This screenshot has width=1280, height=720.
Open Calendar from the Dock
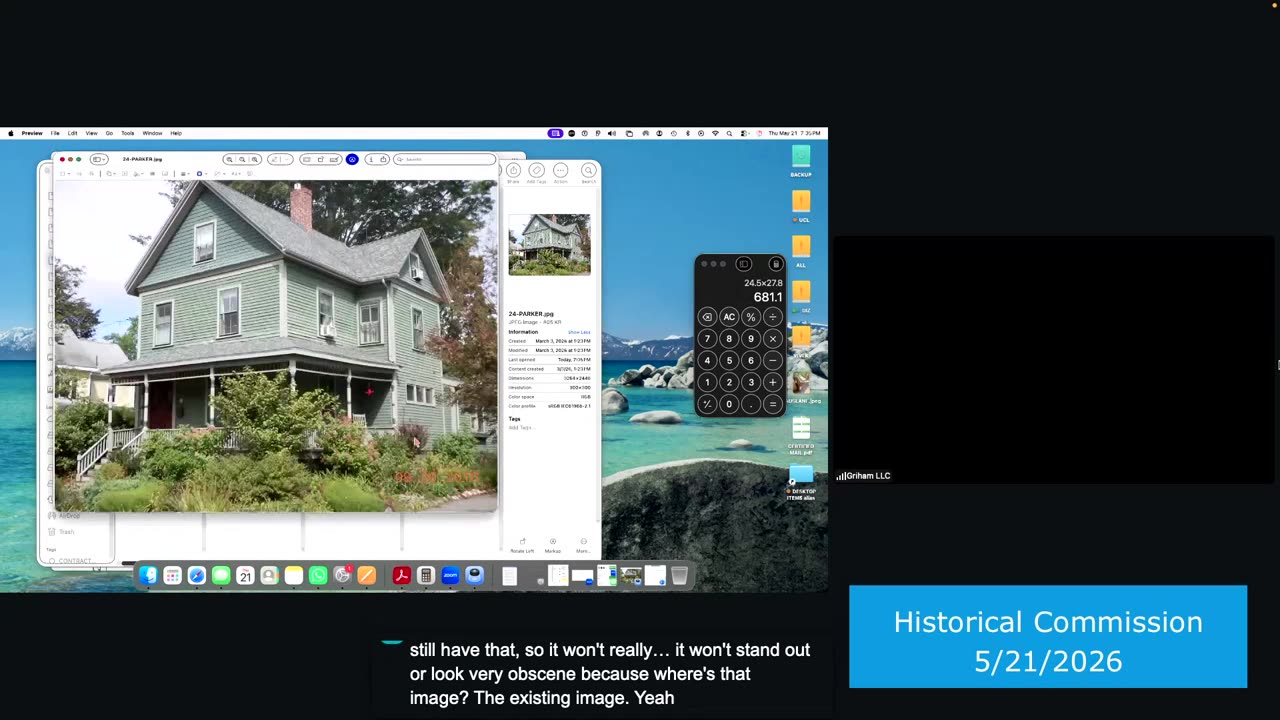click(x=245, y=575)
